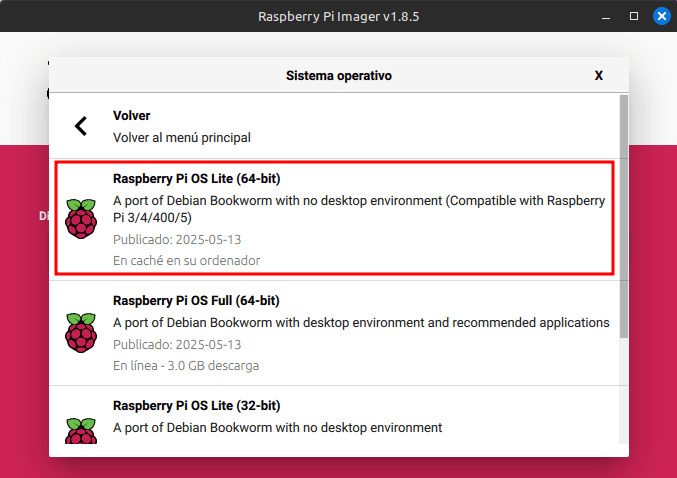
Task: Select Raspberry Pi OS Lite (32-bit) title
Action: [x=196, y=405]
